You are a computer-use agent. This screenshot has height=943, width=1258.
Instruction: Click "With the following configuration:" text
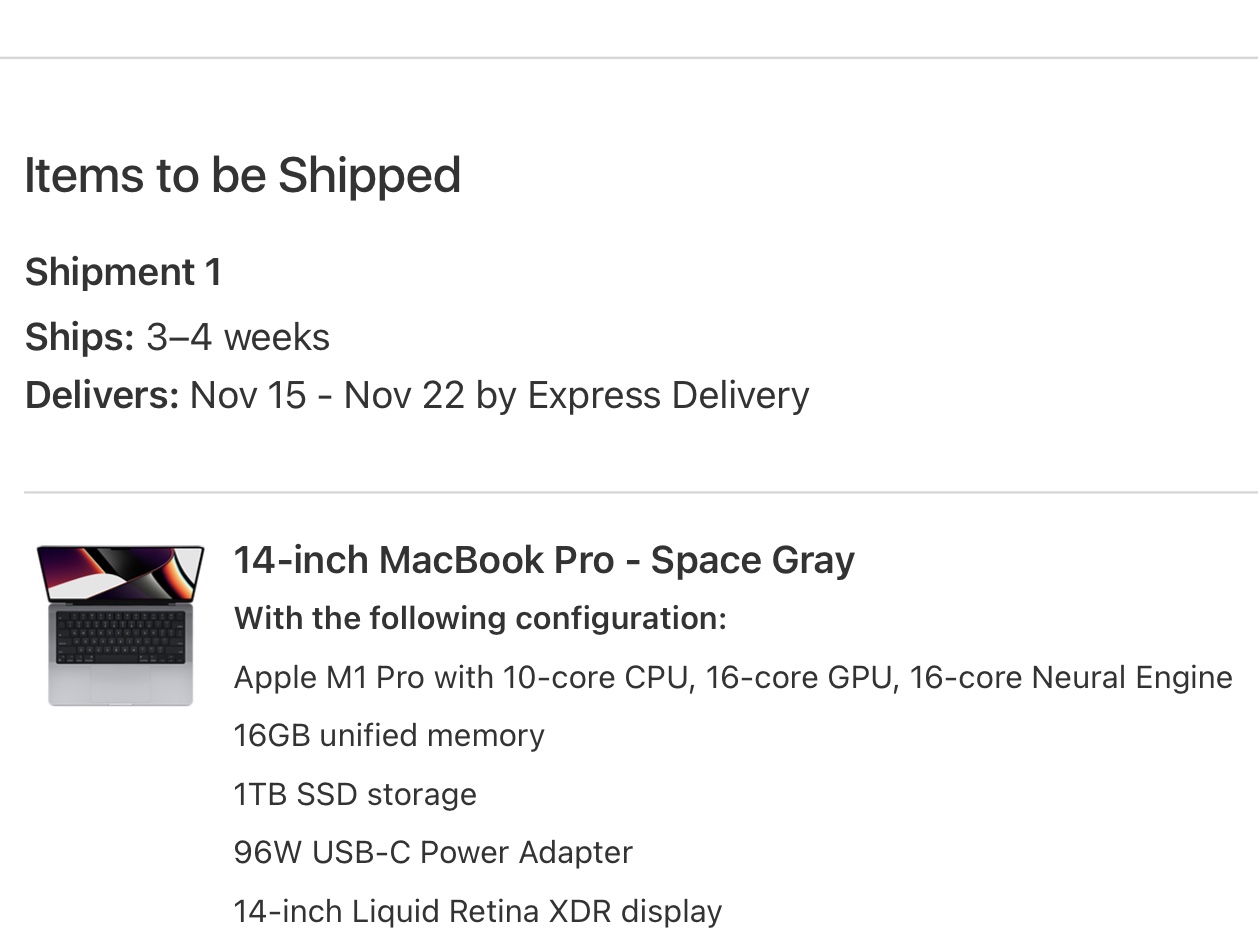480,619
